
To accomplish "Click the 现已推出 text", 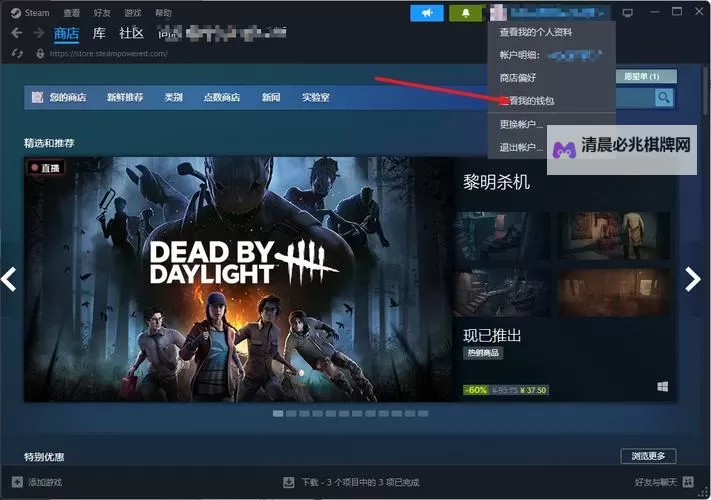I will [x=492, y=335].
